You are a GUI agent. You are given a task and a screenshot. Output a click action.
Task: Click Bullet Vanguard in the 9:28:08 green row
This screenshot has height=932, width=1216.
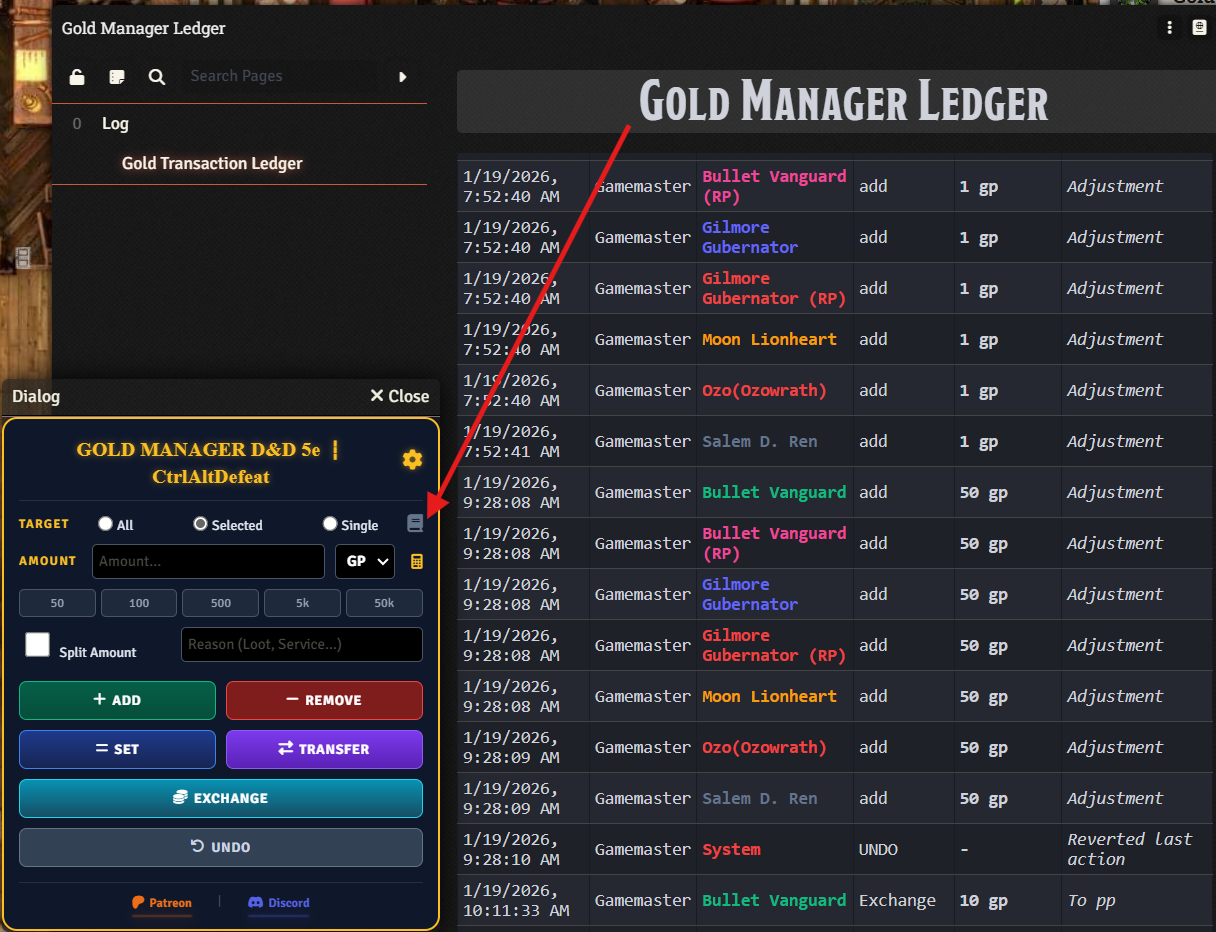[x=774, y=492]
